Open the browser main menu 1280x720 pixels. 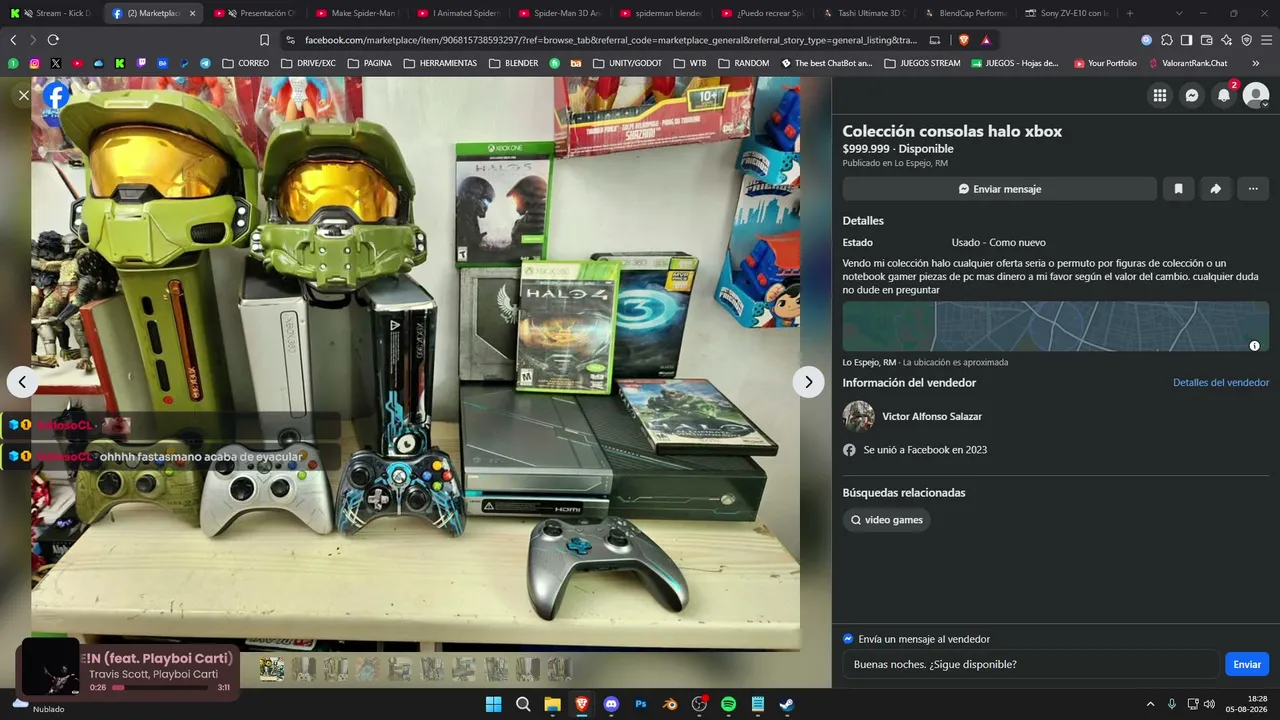coord(1266,40)
